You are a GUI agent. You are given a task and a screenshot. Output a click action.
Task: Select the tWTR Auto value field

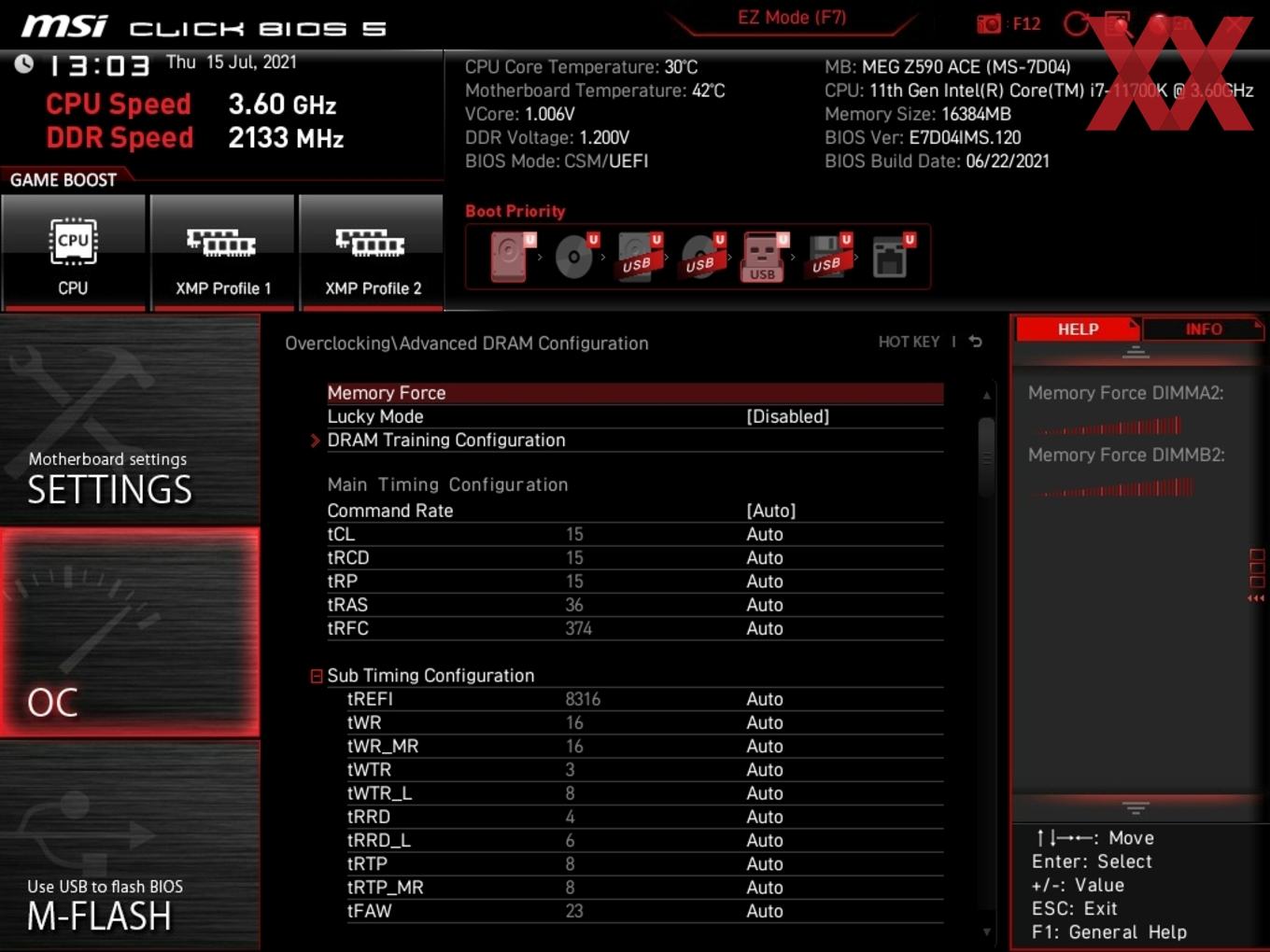click(x=764, y=770)
